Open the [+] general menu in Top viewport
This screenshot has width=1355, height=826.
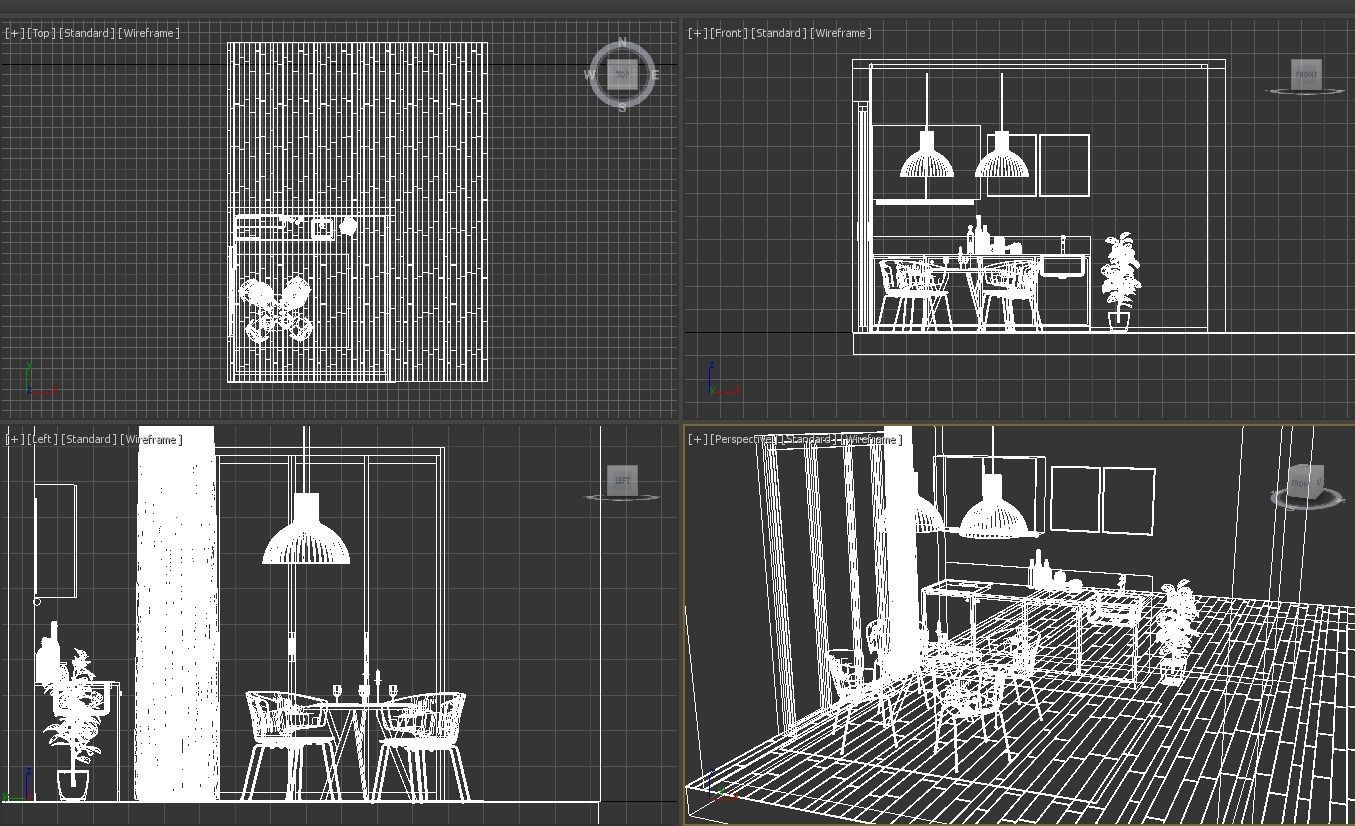[14, 33]
